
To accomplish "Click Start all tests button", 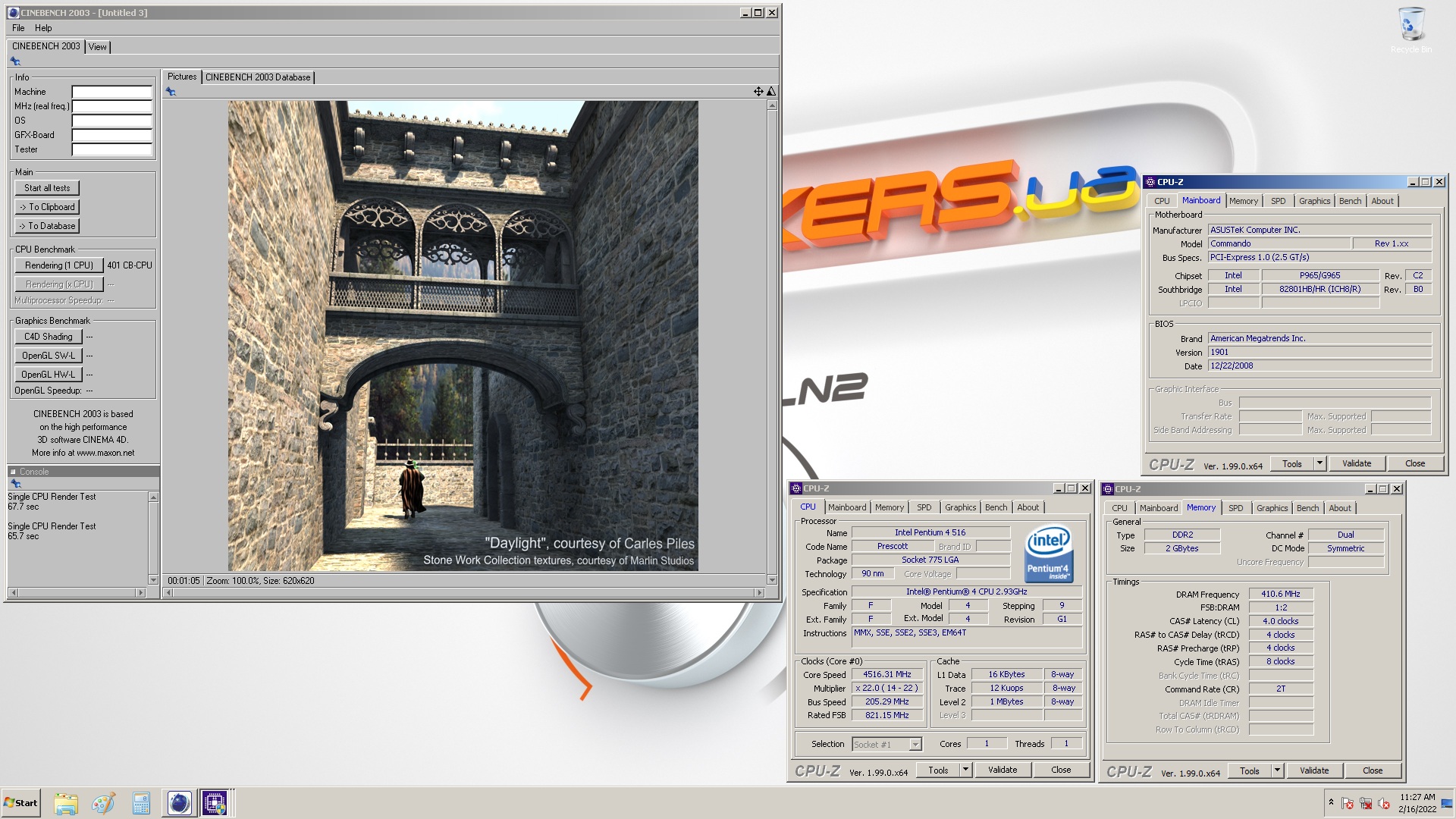I will point(47,188).
